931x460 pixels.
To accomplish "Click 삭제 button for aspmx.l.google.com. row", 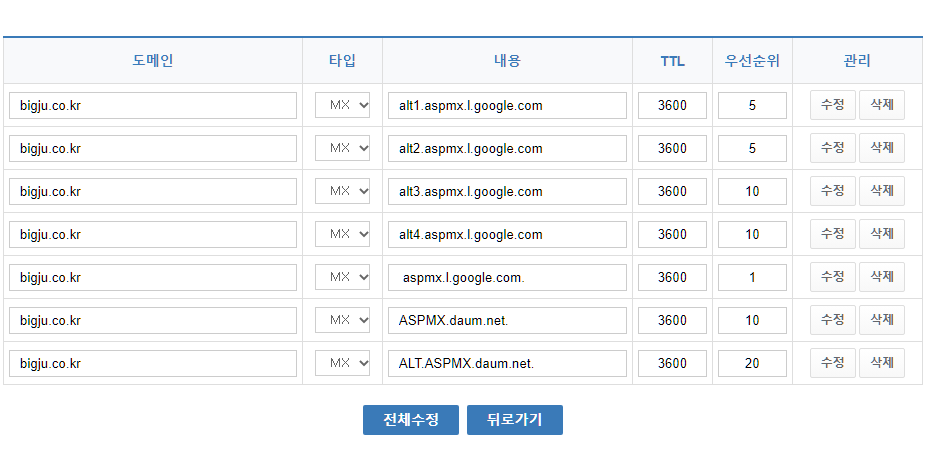I will (x=882, y=277).
